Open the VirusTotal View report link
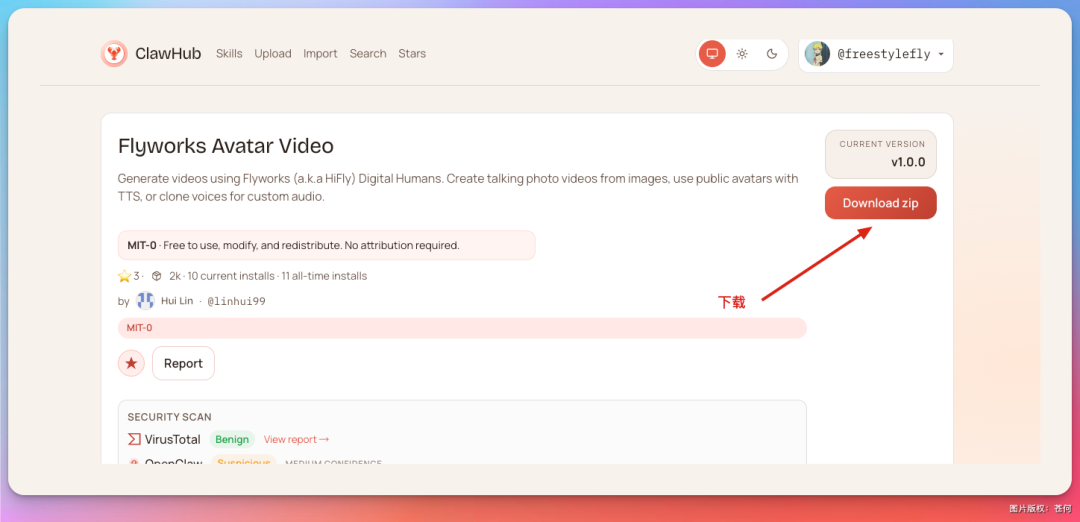This screenshot has width=1080, height=522. (x=296, y=439)
